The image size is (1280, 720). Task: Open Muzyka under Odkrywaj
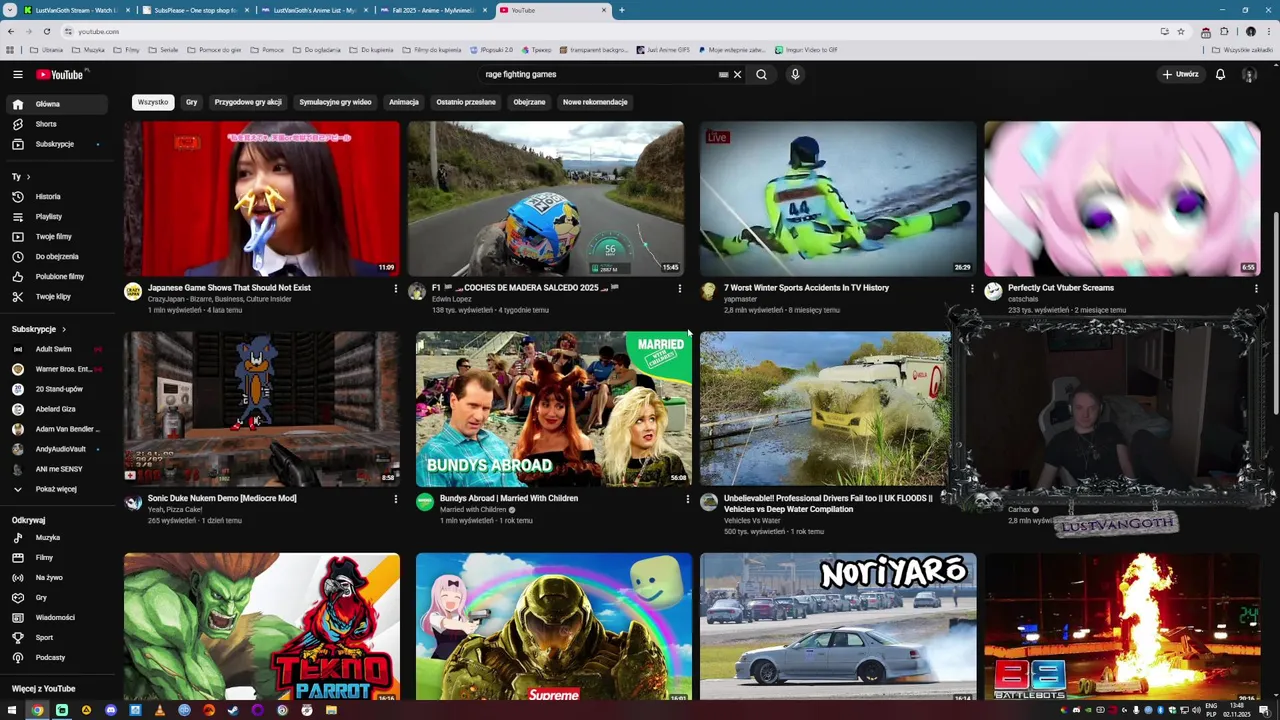pos(56,538)
